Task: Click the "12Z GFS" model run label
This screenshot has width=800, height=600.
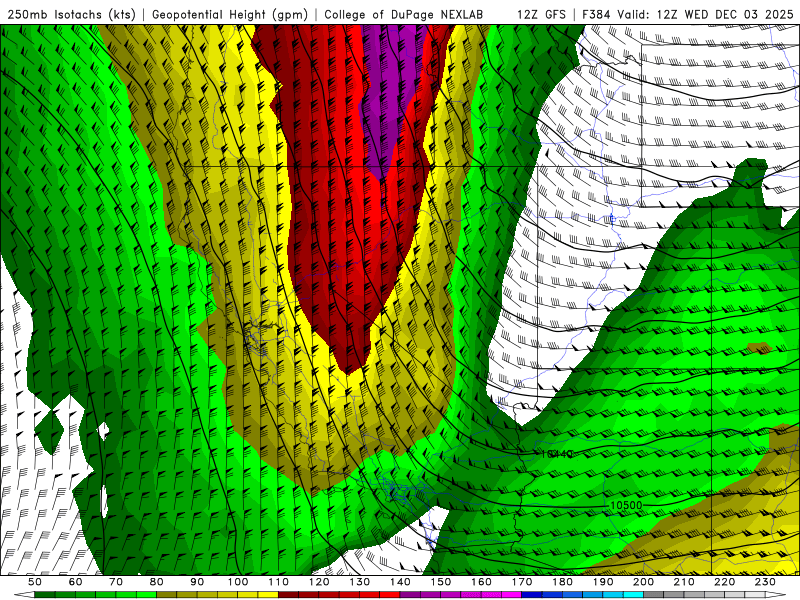Action: 541,14
